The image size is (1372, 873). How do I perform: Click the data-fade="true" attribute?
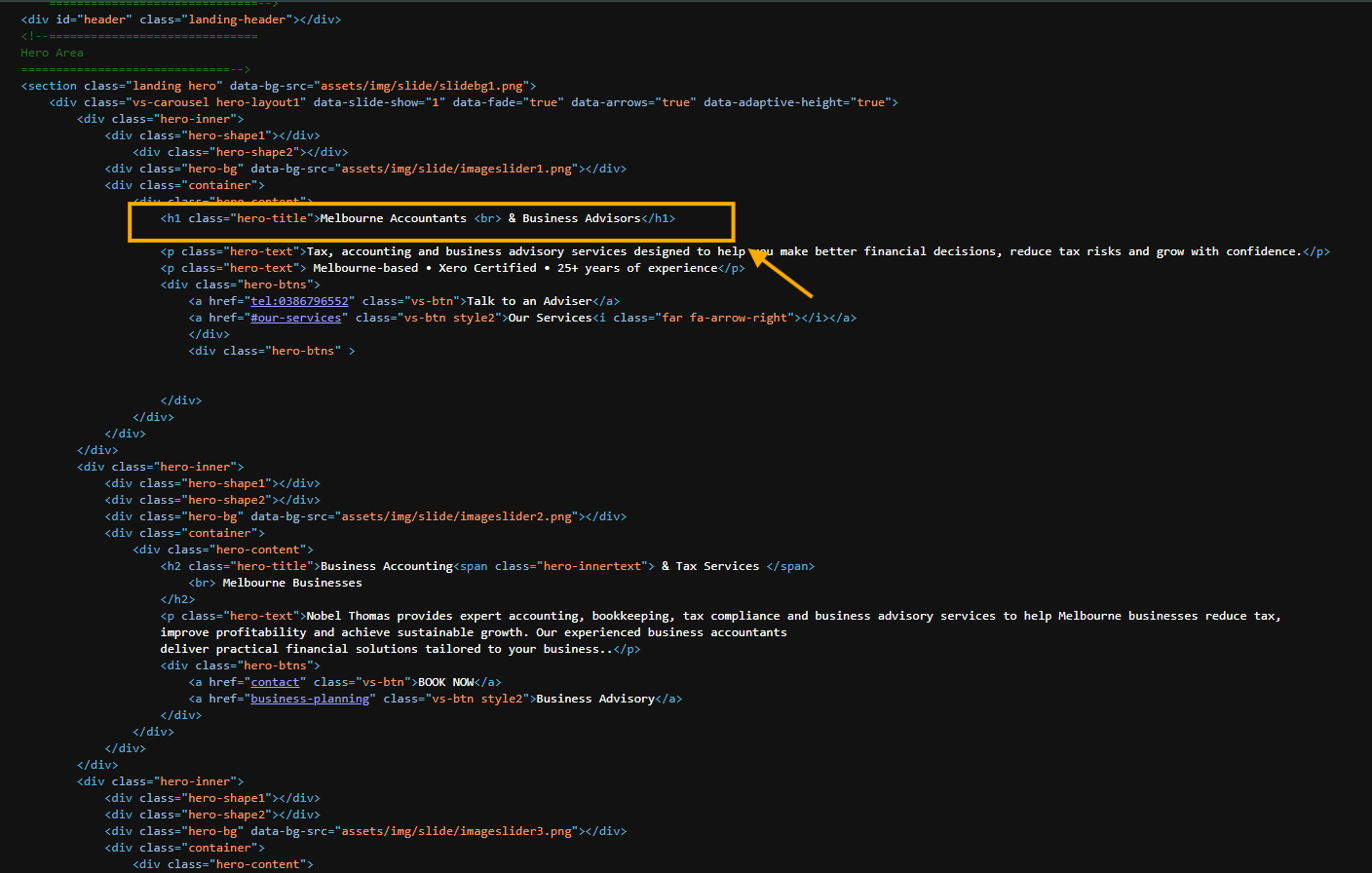[x=509, y=102]
